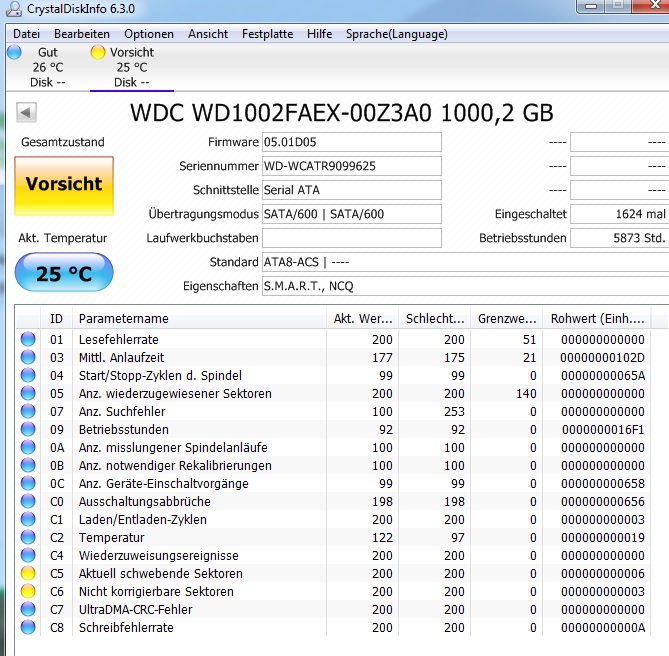669x656 pixels.
Task: Click the yellow Vorsicht health status button
Action: click(64, 186)
